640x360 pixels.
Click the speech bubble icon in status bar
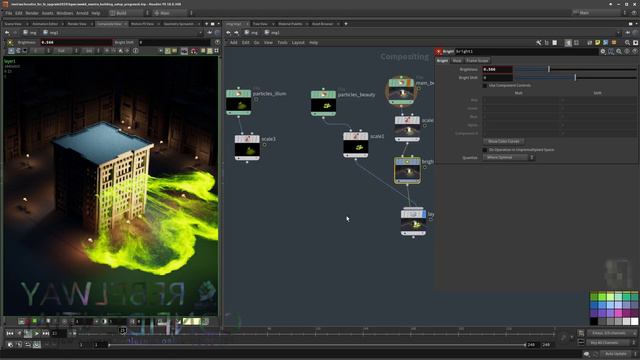click(x=587, y=354)
